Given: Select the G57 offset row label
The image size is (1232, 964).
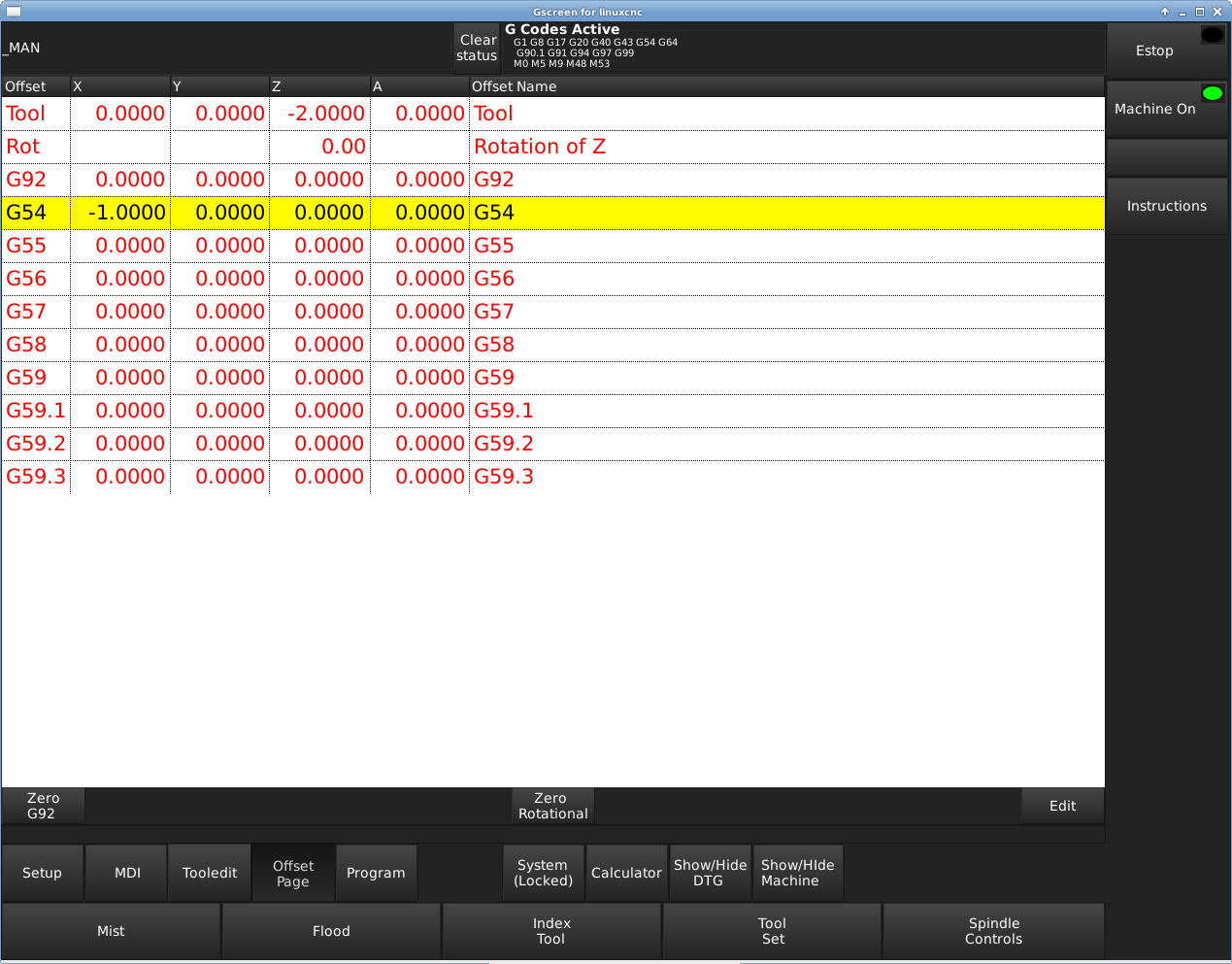Looking at the screenshot, I should tap(26, 312).
